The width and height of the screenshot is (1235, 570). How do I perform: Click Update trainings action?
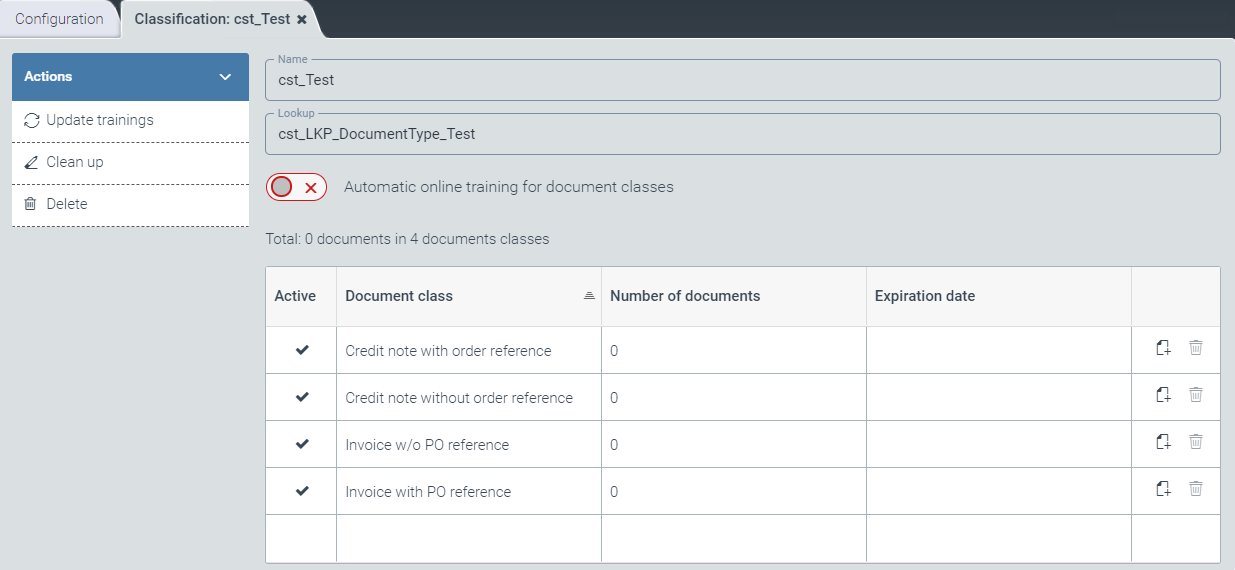100,120
